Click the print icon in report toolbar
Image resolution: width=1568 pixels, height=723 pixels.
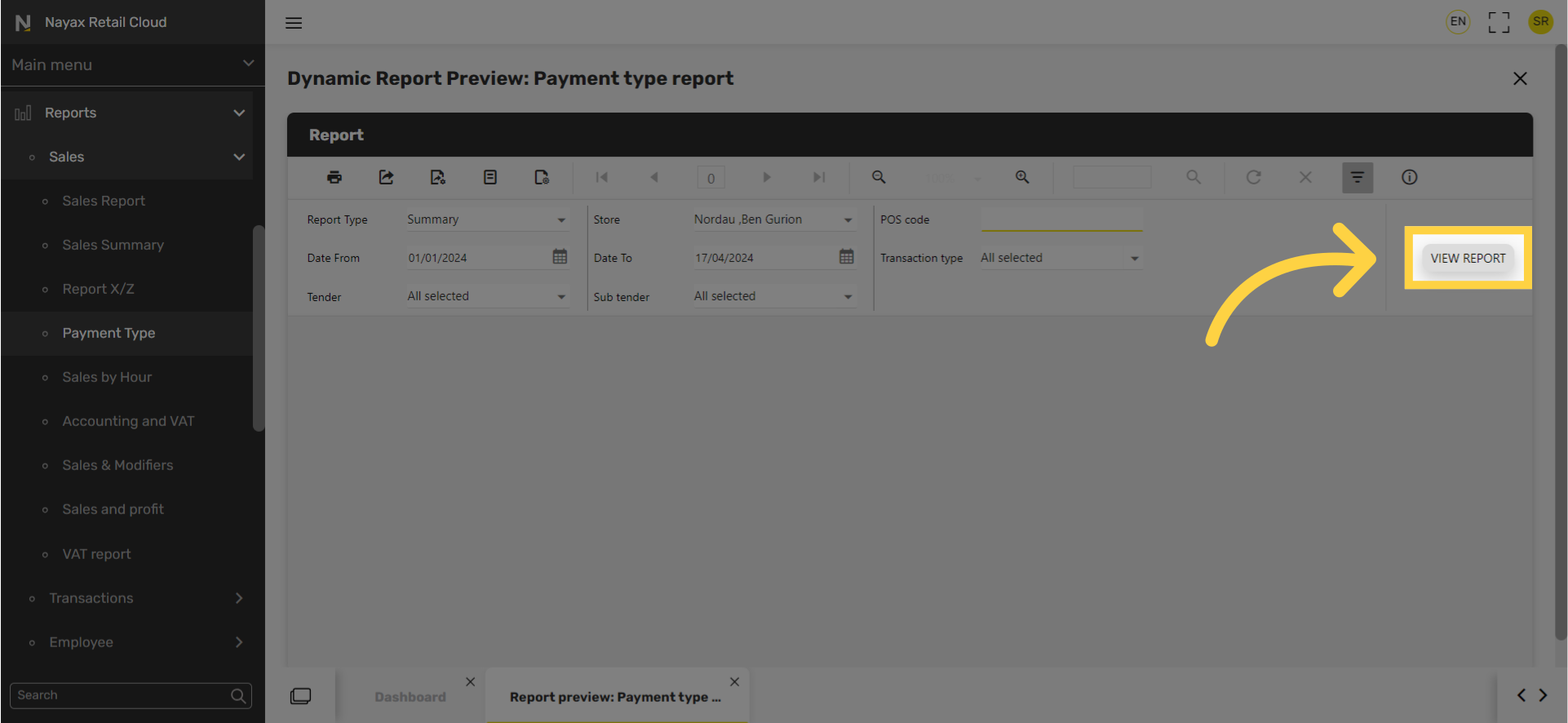334,177
